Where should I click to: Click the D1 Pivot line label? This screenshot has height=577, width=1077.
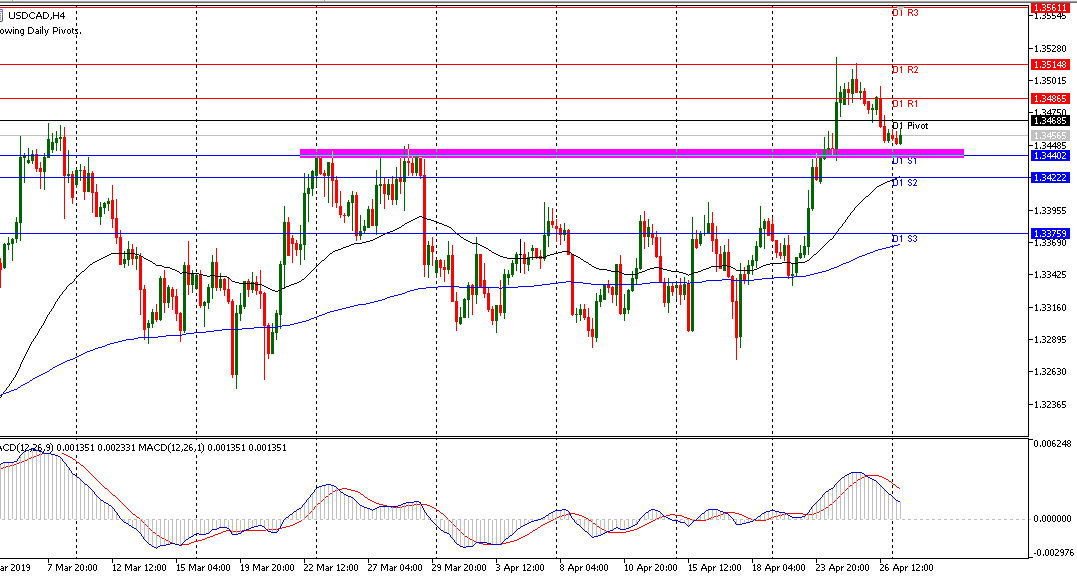tap(910, 126)
